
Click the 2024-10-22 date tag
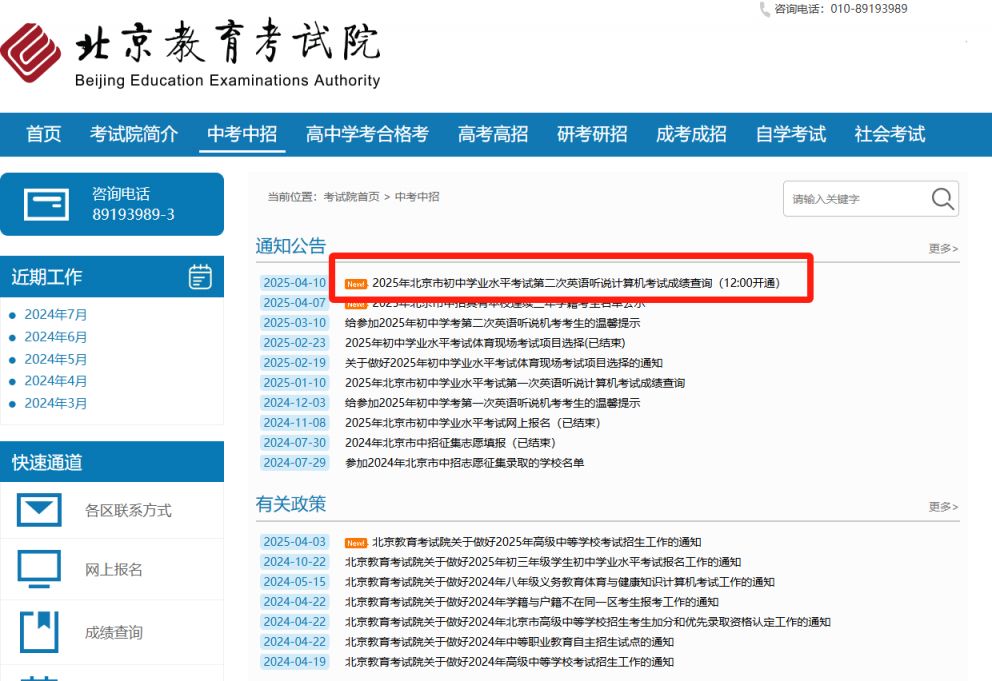point(295,562)
